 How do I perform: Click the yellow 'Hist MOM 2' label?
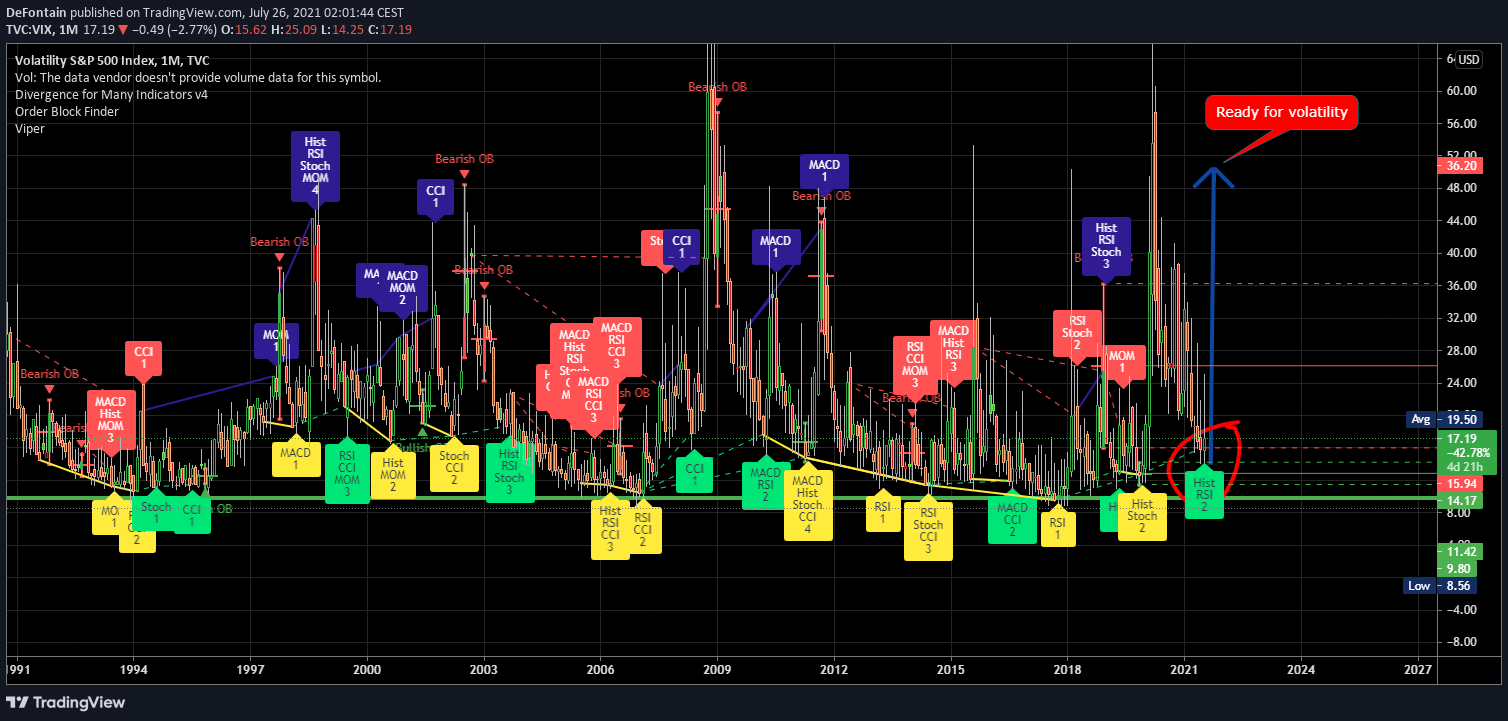coord(393,475)
